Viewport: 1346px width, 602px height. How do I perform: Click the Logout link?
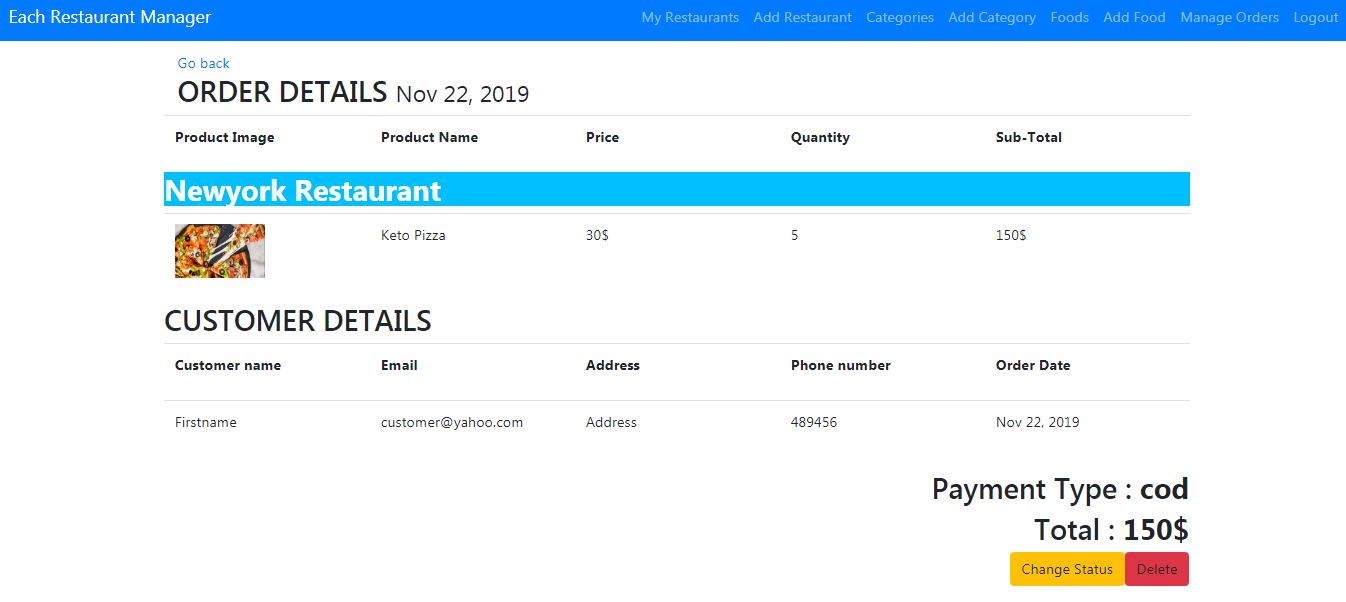click(1315, 17)
